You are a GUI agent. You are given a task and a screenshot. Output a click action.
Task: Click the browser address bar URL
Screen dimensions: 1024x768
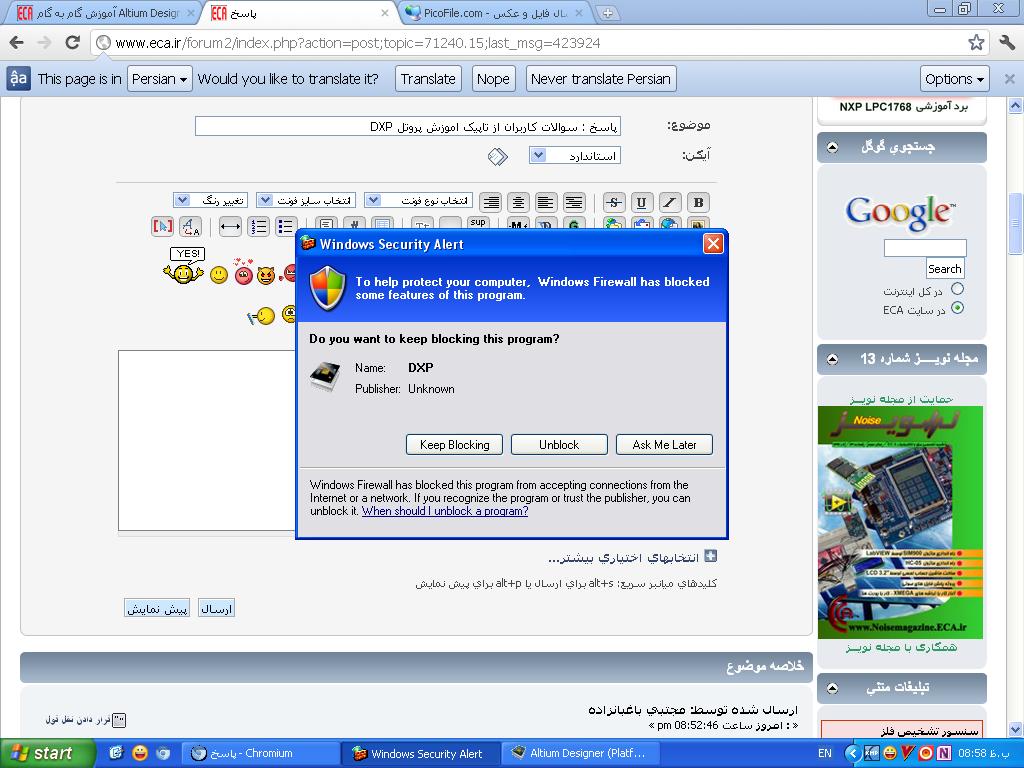point(358,43)
